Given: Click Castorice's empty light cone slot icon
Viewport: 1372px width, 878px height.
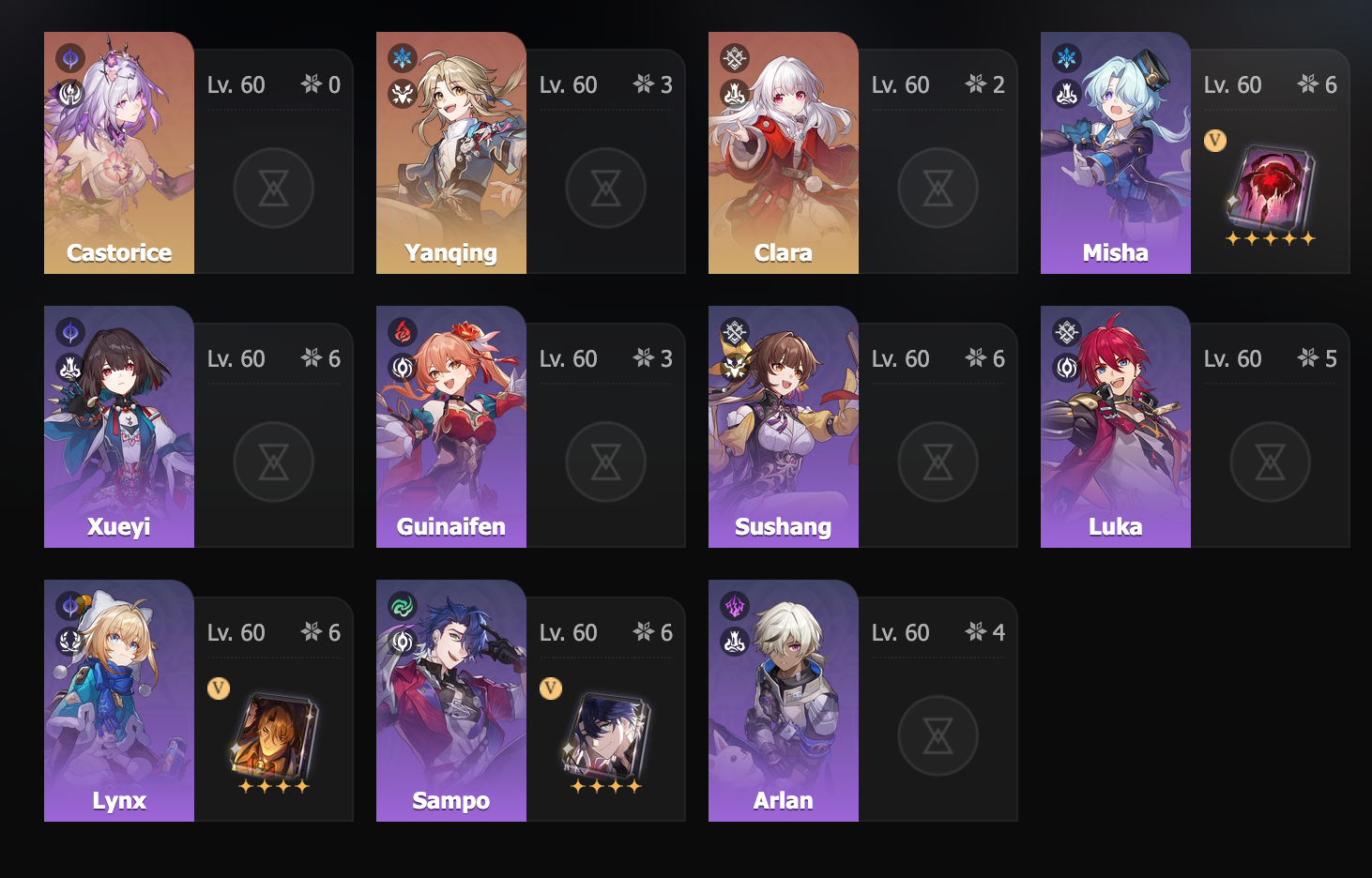Looking at the screenshot, I should coord(273,189).
